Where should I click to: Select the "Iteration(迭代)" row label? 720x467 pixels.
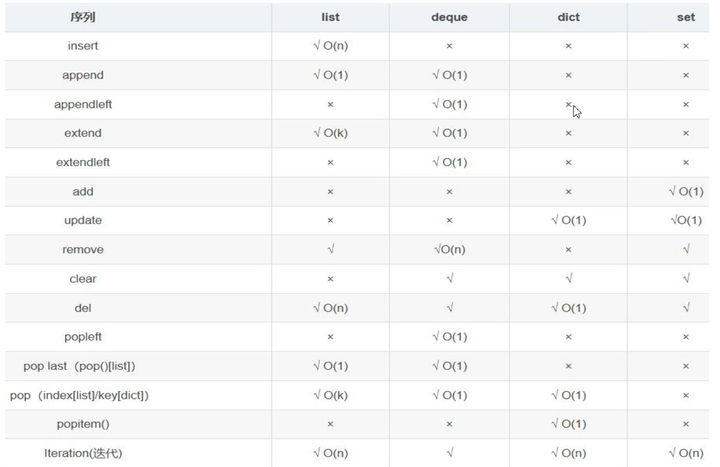click(83, 453)
